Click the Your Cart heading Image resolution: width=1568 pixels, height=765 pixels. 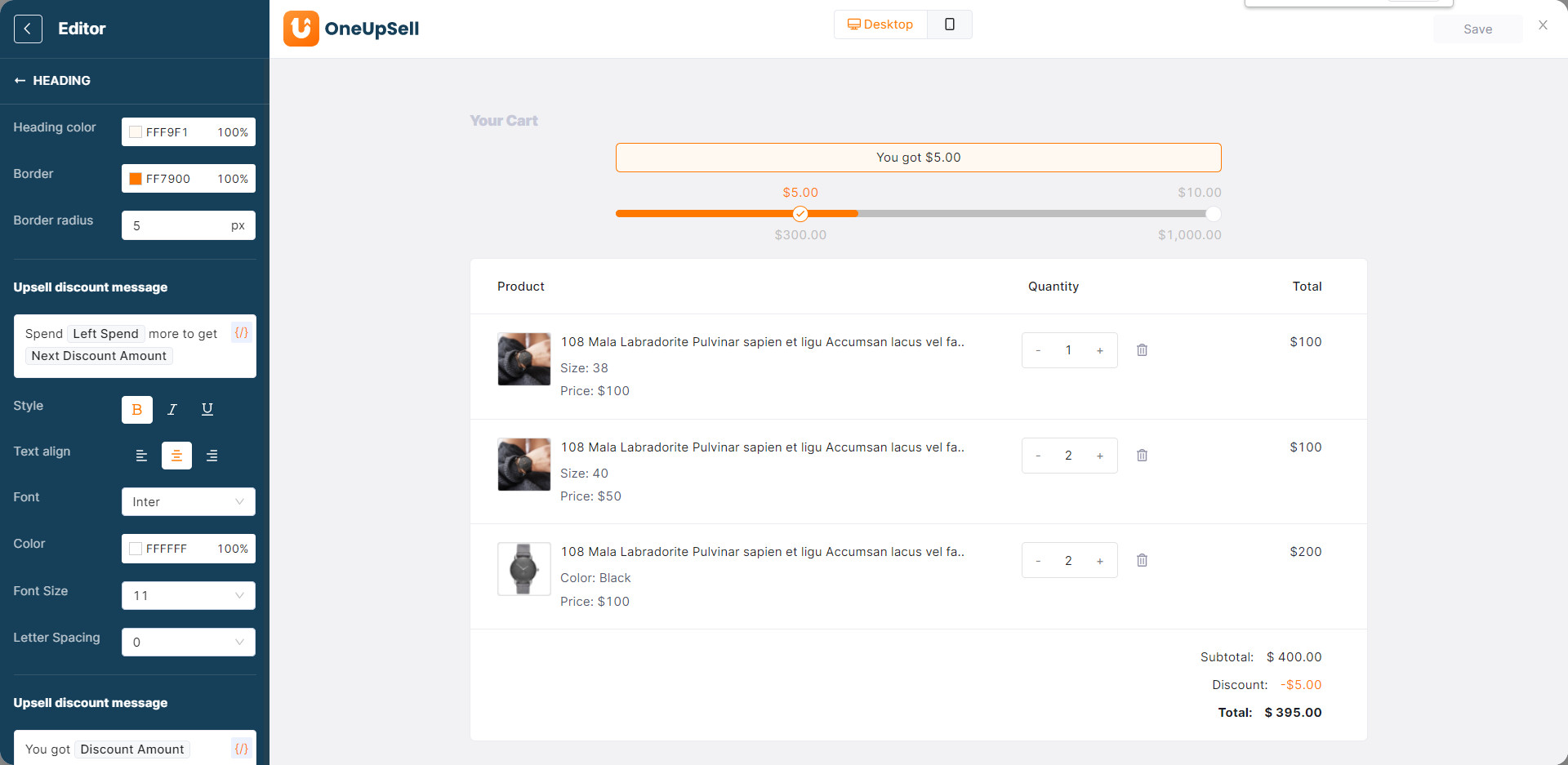[504, 121]
